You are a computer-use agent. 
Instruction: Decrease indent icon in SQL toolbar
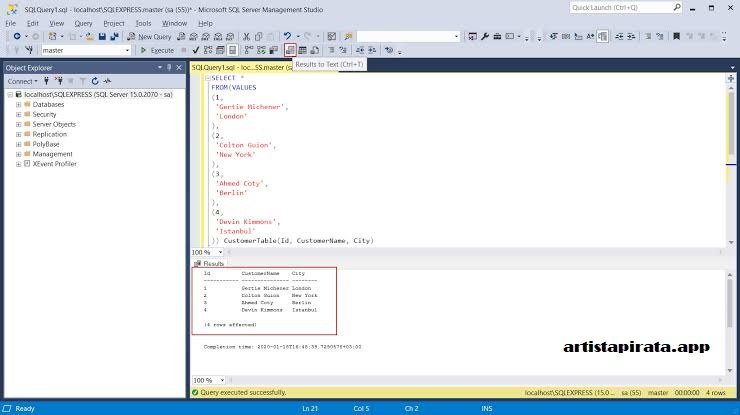pyautogui.click(x=360, y=50)
